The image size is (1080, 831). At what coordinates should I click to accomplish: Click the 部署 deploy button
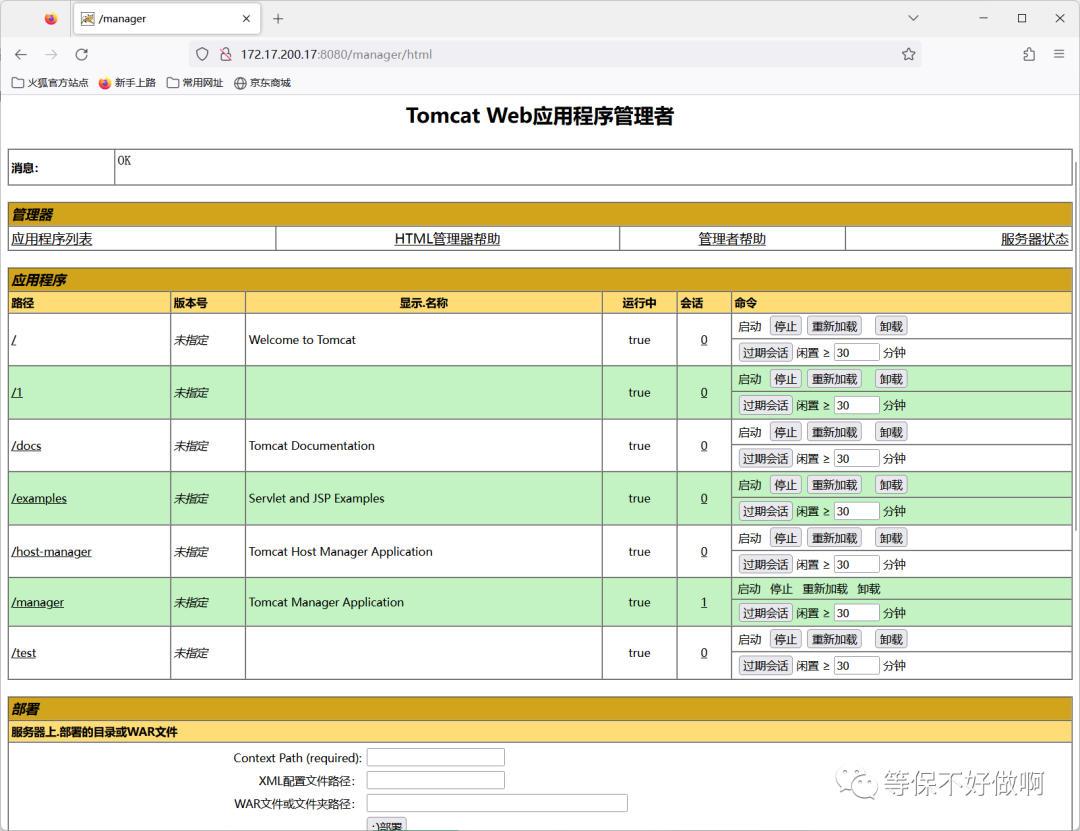pos(386,825)
